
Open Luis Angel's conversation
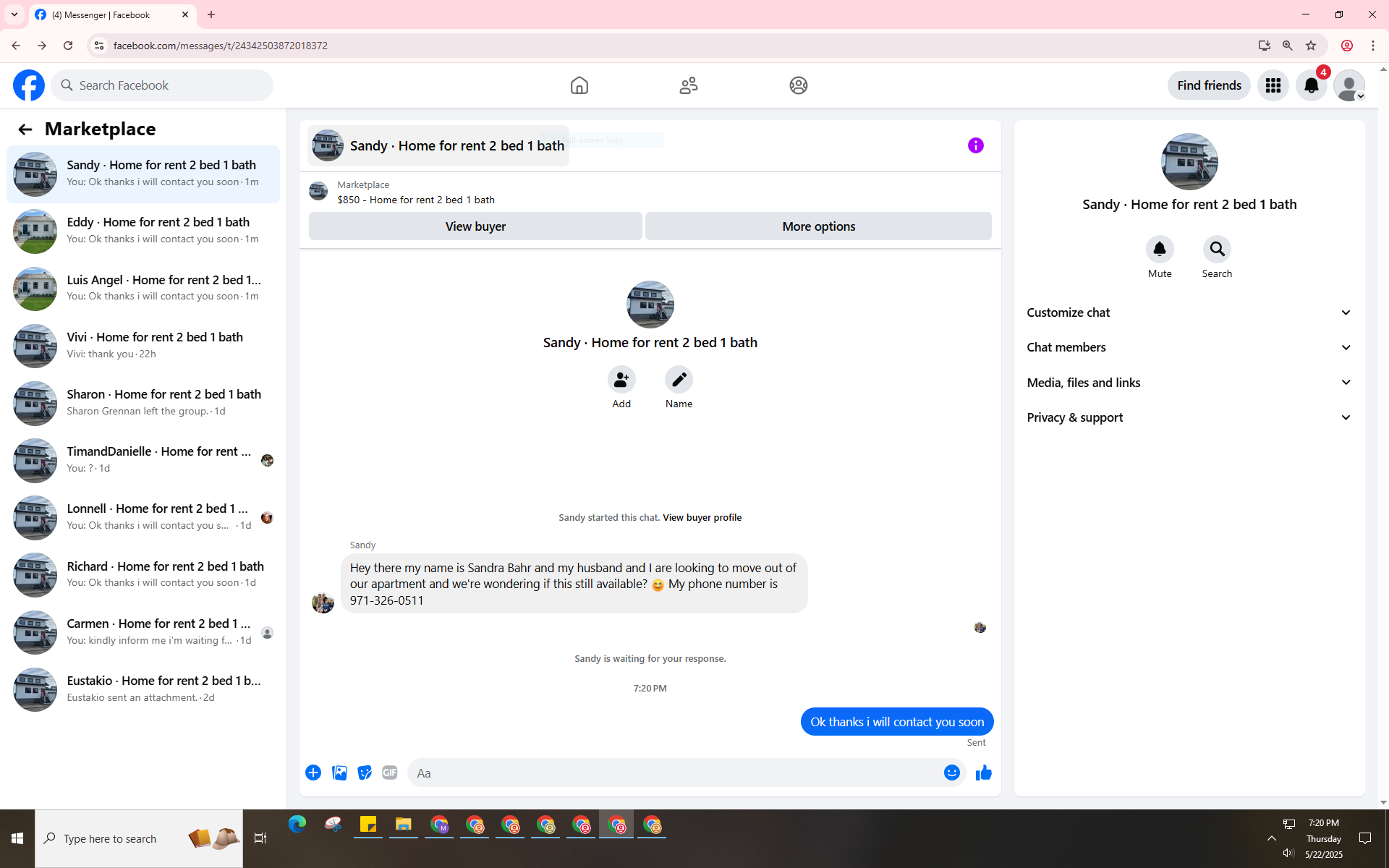(143, 289)
